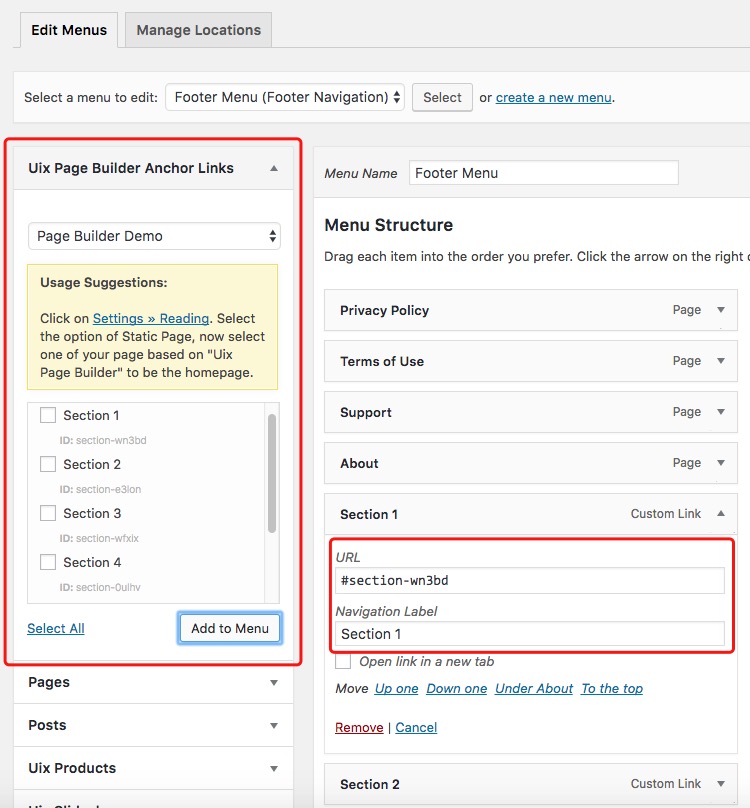Expand the Support menu item arrow
Image resolution: width=750 pixels, height=808 pixels.
(x=721, y=412)
